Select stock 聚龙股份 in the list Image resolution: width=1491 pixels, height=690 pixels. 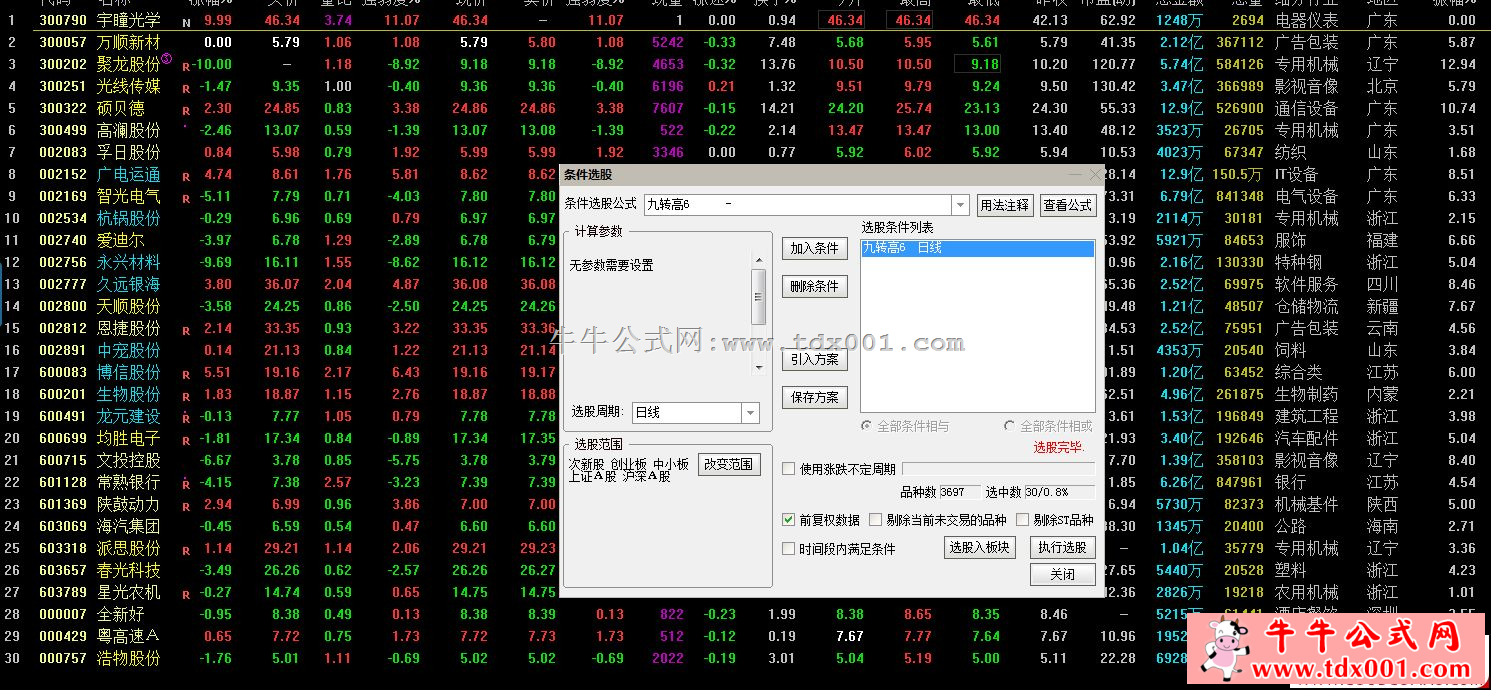pyautogui.click(x=128, y=64)
